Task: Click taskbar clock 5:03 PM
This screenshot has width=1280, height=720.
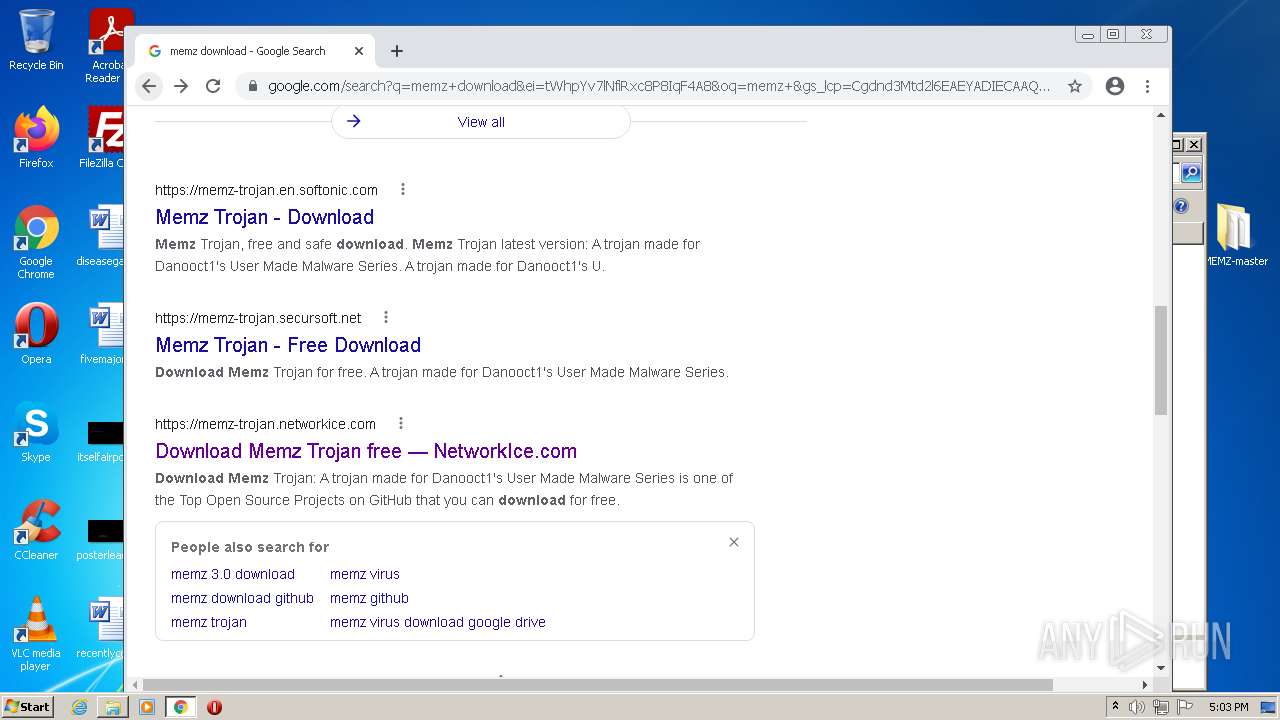Action: (1228, 707)
